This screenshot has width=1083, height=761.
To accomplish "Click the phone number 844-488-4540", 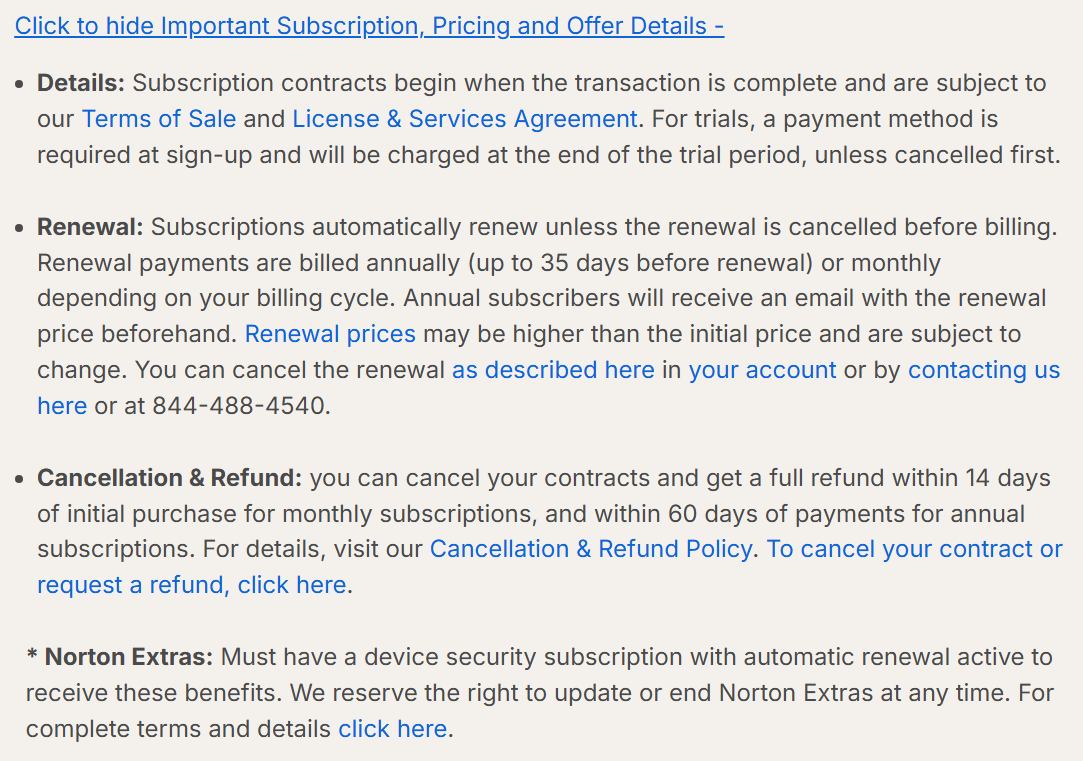I will [240, 406].
